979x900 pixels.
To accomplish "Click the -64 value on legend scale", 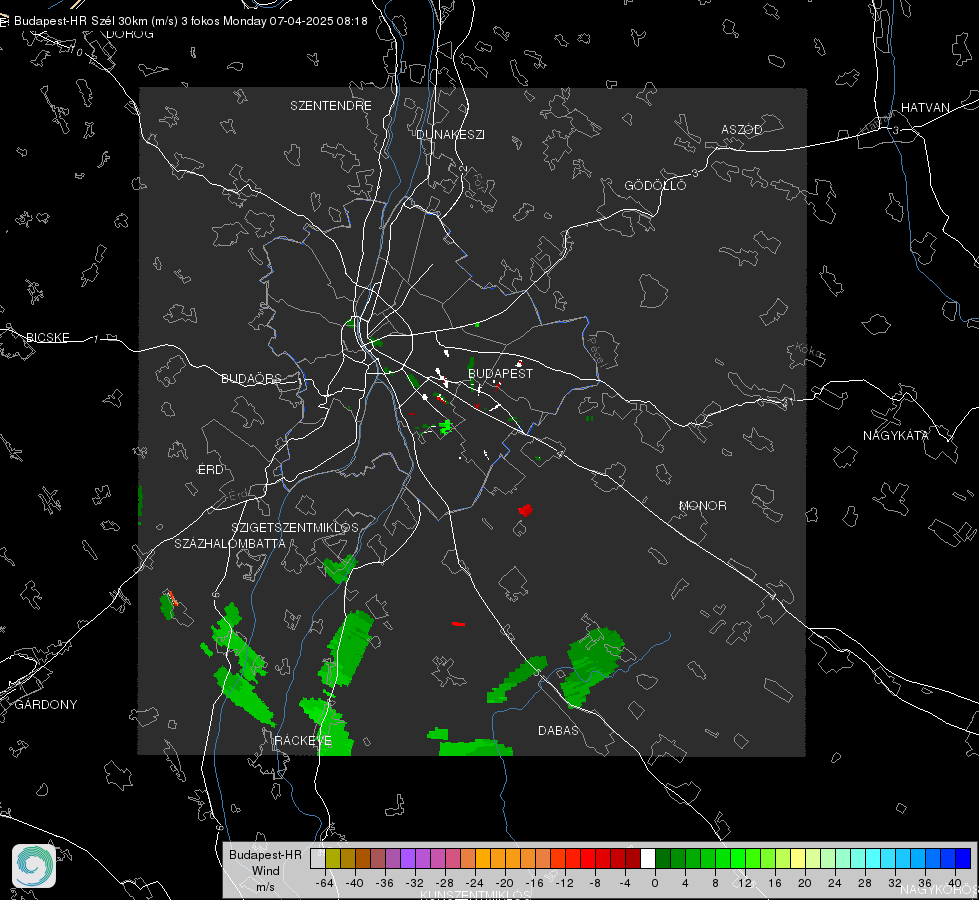I will point(324,883).
